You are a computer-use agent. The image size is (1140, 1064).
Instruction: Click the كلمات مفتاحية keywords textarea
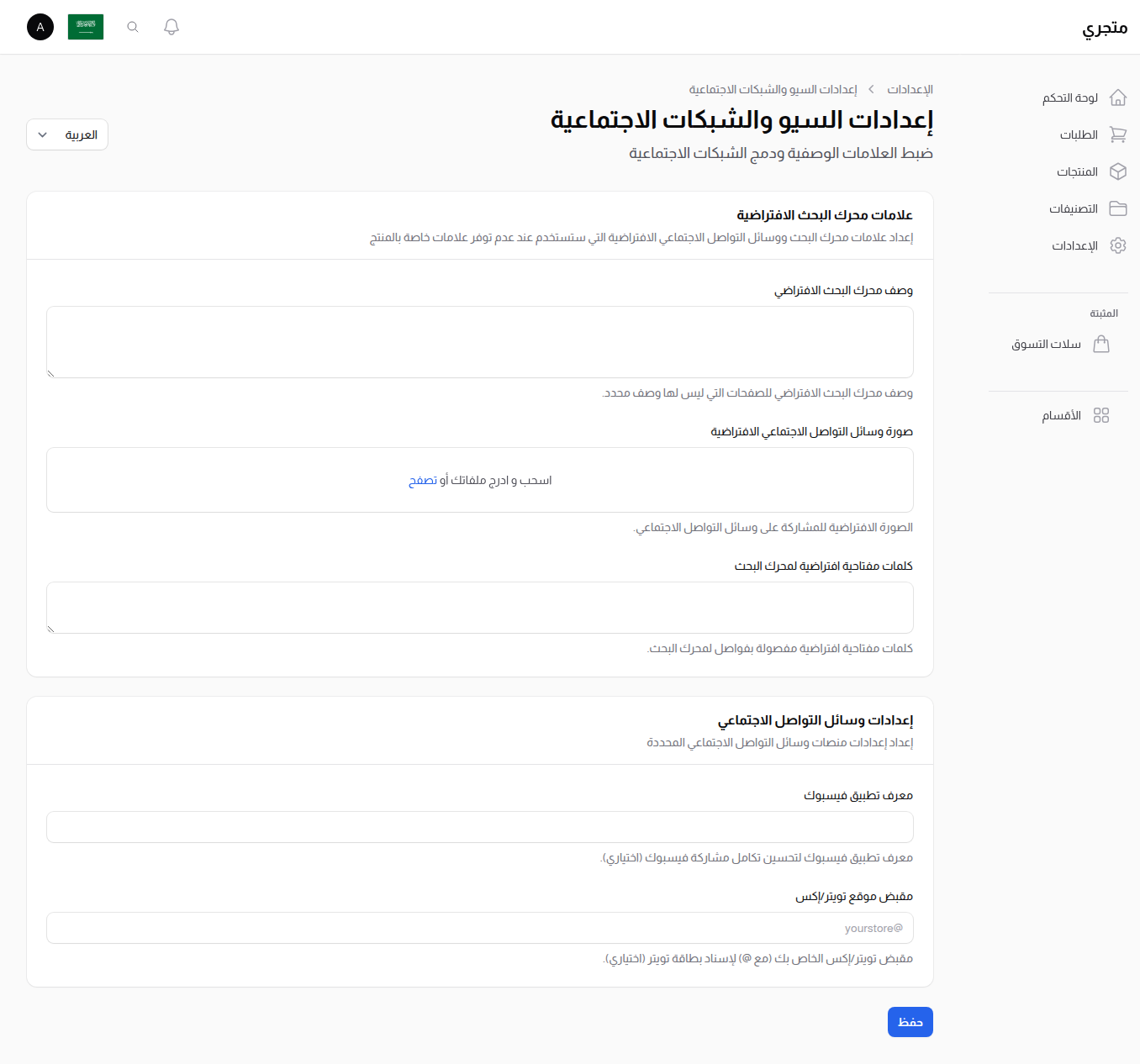click(x=479, y=607)
